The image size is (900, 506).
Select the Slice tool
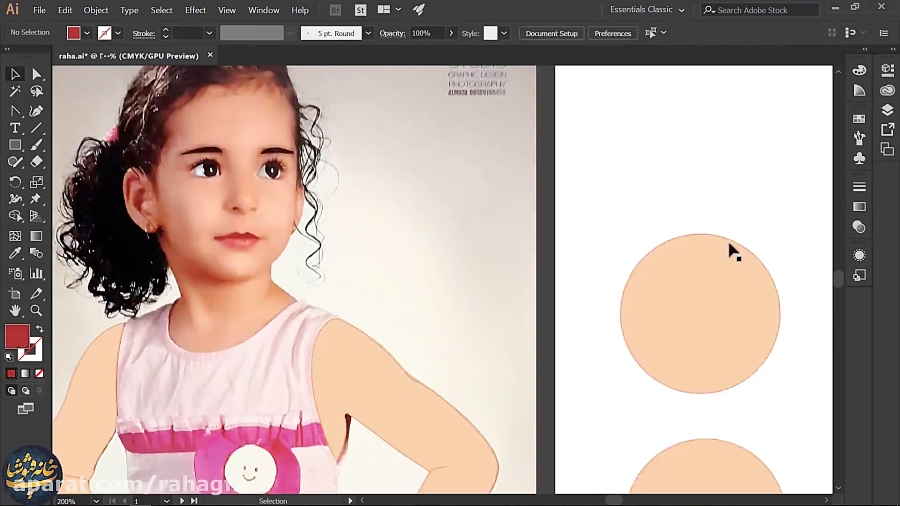click(x=37, y=293)
